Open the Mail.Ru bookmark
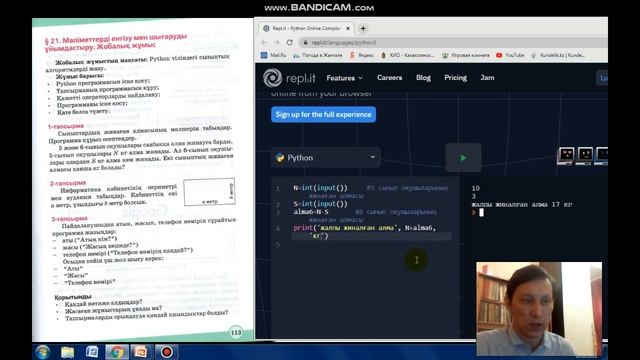This screenshot has height=360, width=640. coord(273,55)
